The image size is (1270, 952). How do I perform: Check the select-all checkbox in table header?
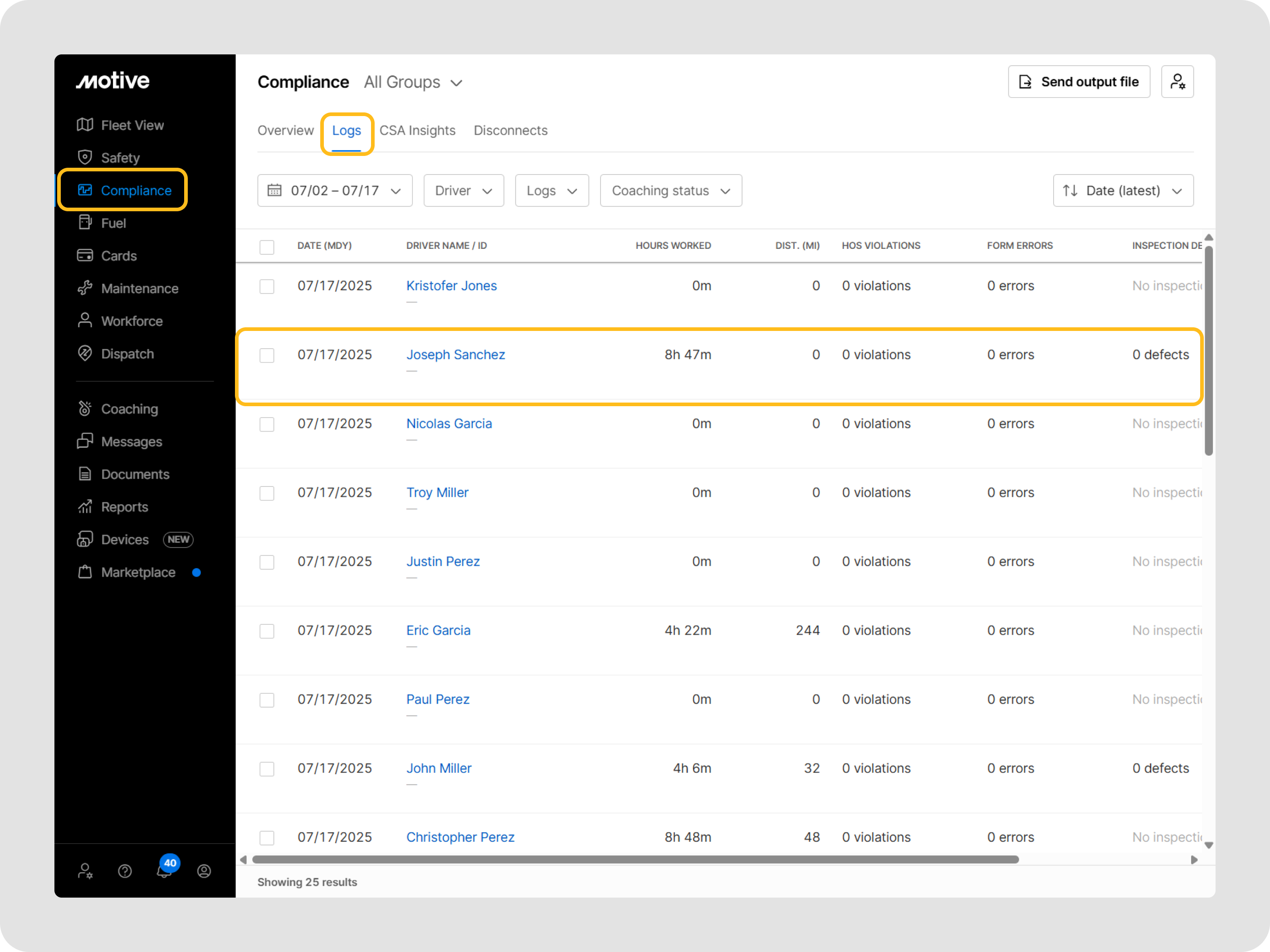coord(266,247)
